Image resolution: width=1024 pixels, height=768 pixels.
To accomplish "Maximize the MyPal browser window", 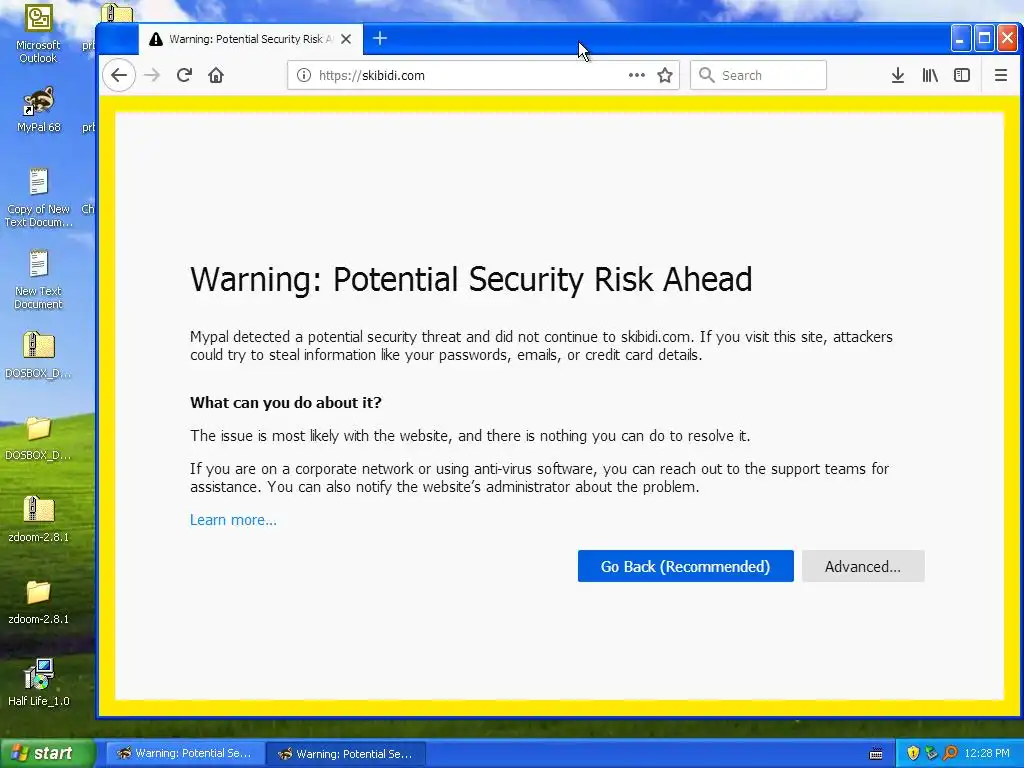I will 984,39.
